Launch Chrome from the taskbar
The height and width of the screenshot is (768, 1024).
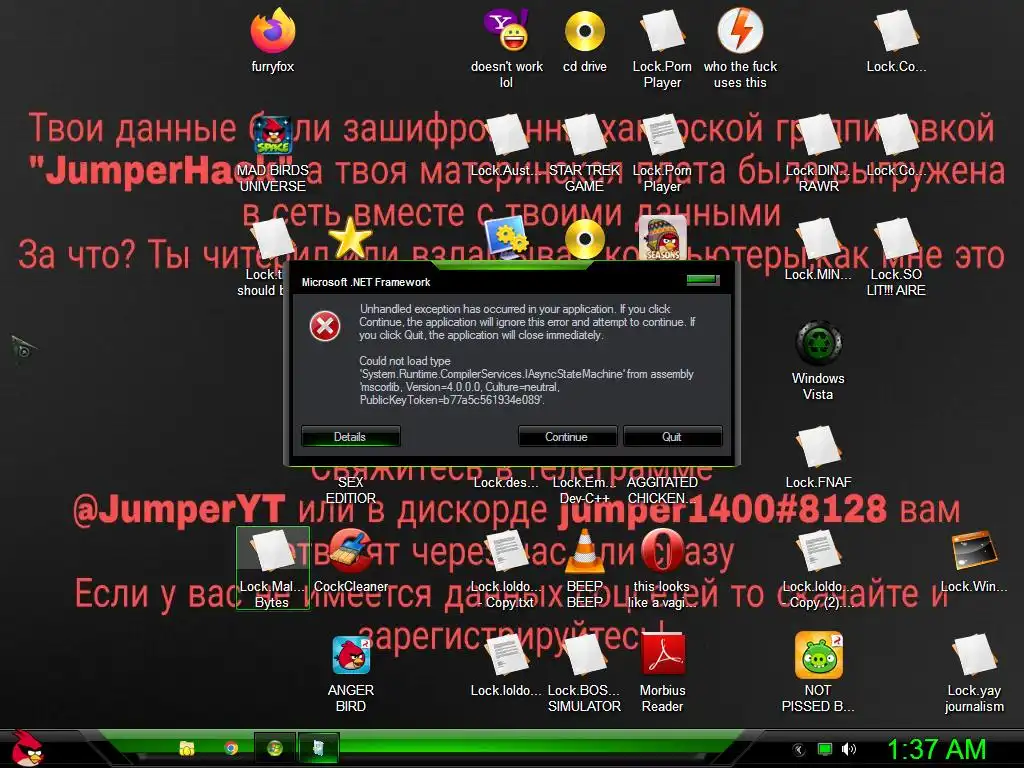pyautogui.click(x=231, y=748)
